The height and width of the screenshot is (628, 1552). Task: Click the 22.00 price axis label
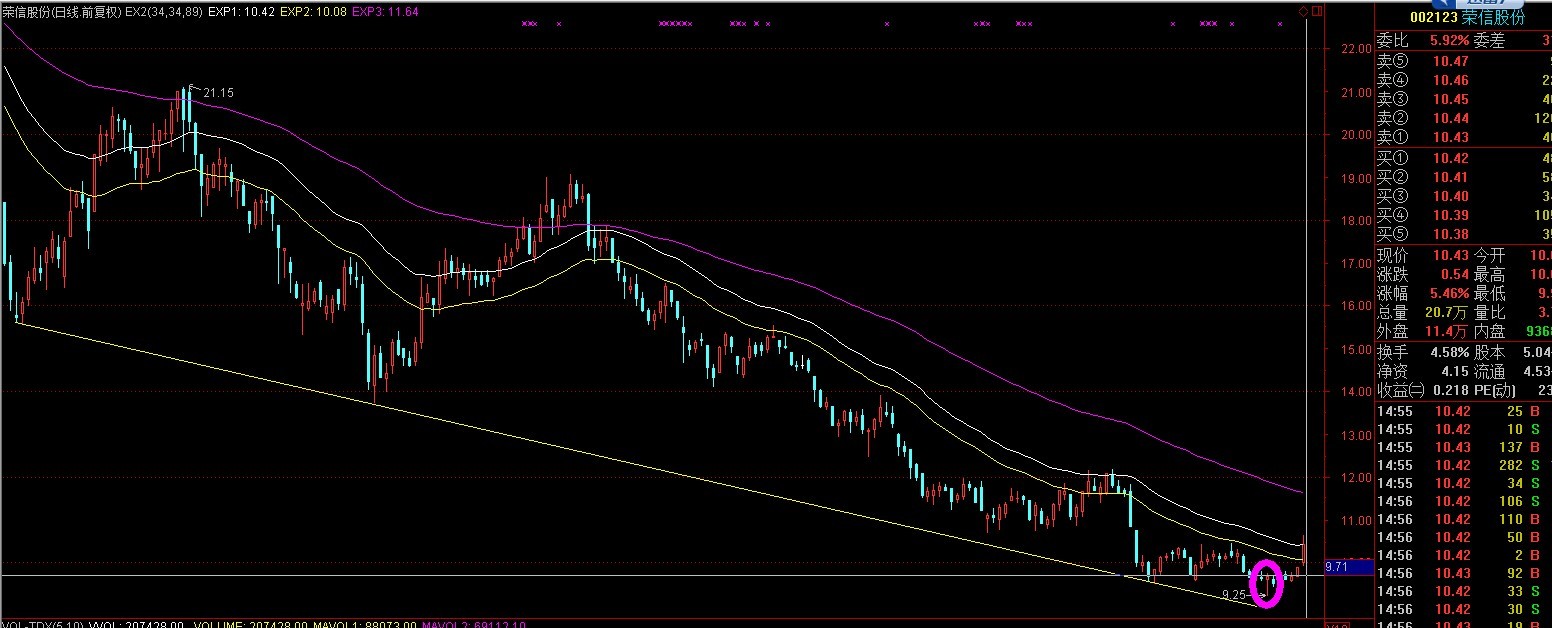pyautogui.click(x=1357, y=49)
